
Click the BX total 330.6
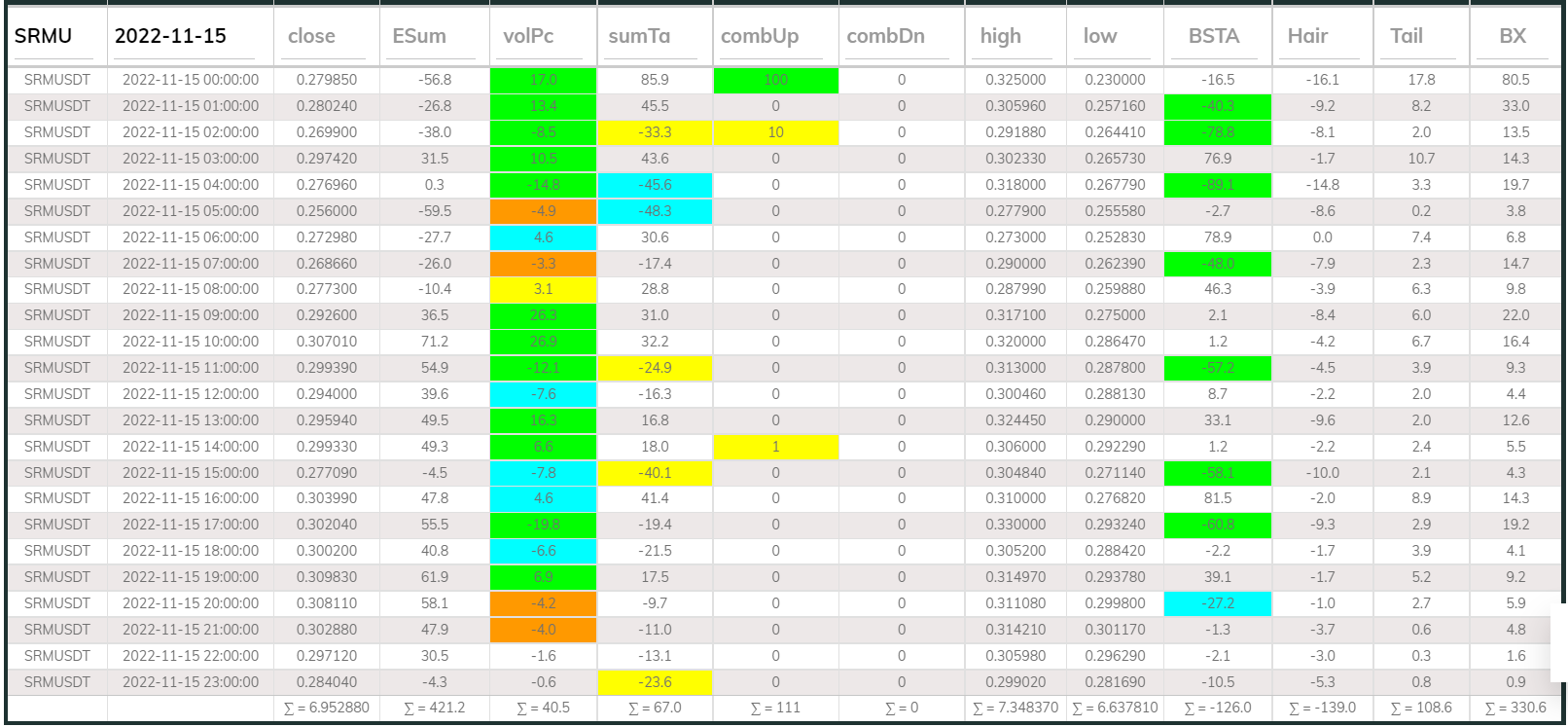point(1515,708)
